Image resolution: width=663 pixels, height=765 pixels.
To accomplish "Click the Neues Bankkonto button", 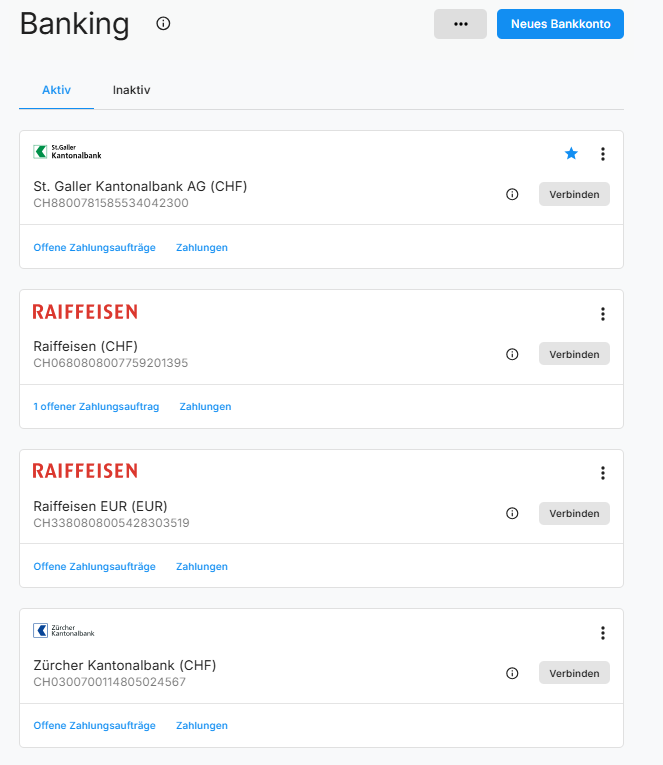I will click(x=560, y=24).
